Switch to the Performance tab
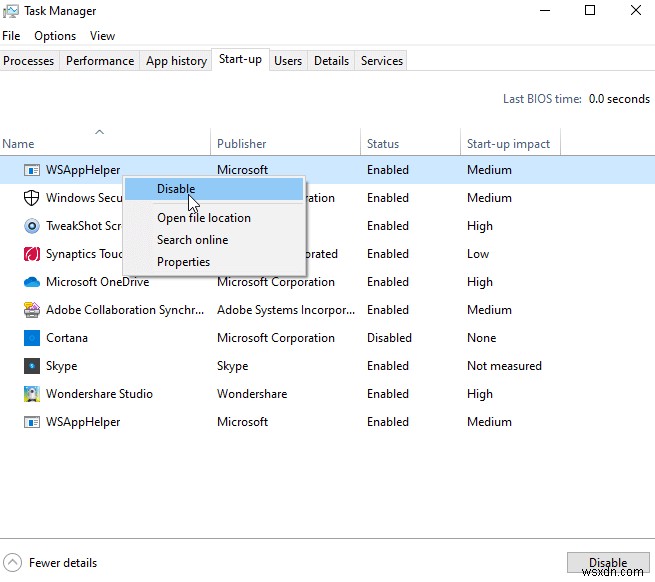Viewport: 655px width, 582px height. [100, 61]
